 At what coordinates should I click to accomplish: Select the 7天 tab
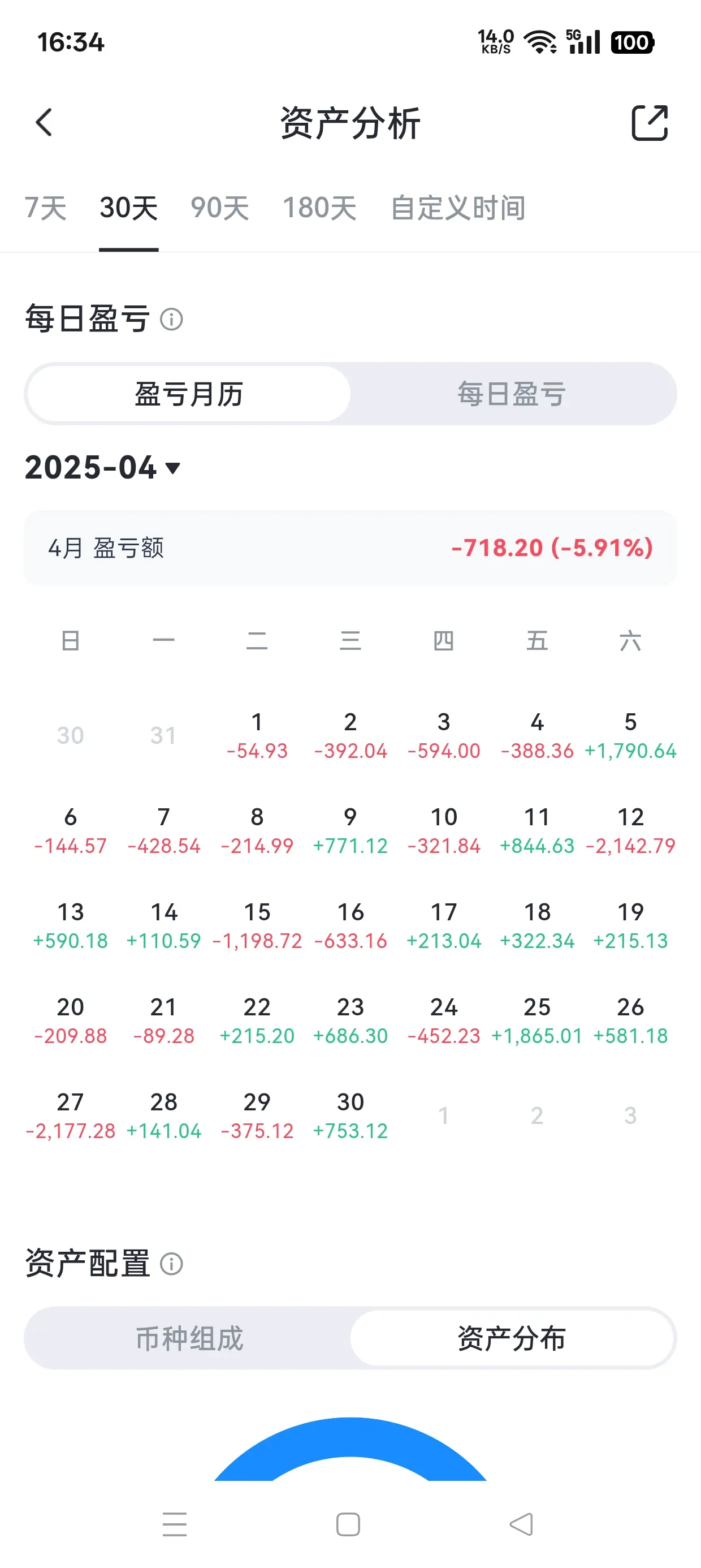(x=46, y=208)
